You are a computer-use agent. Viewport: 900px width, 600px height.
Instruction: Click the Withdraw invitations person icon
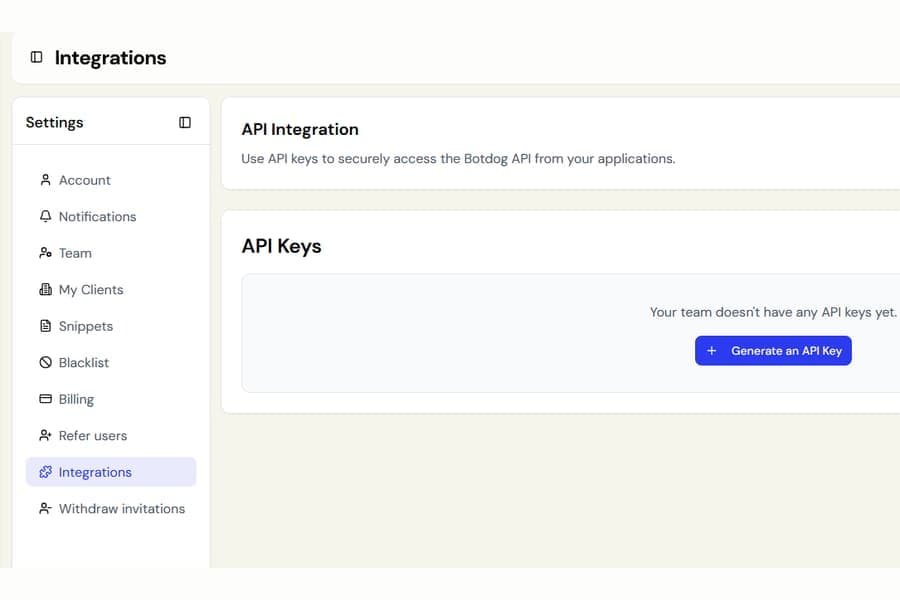[x=45, y=509]
